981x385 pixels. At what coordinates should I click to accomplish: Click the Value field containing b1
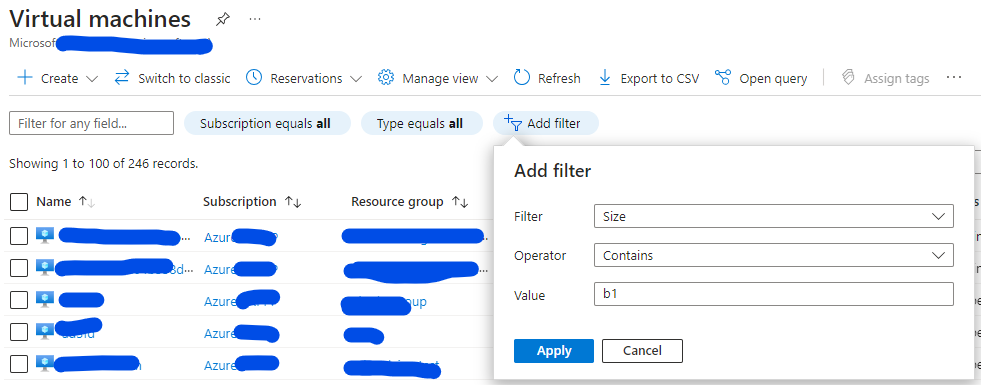coord(773,294)
